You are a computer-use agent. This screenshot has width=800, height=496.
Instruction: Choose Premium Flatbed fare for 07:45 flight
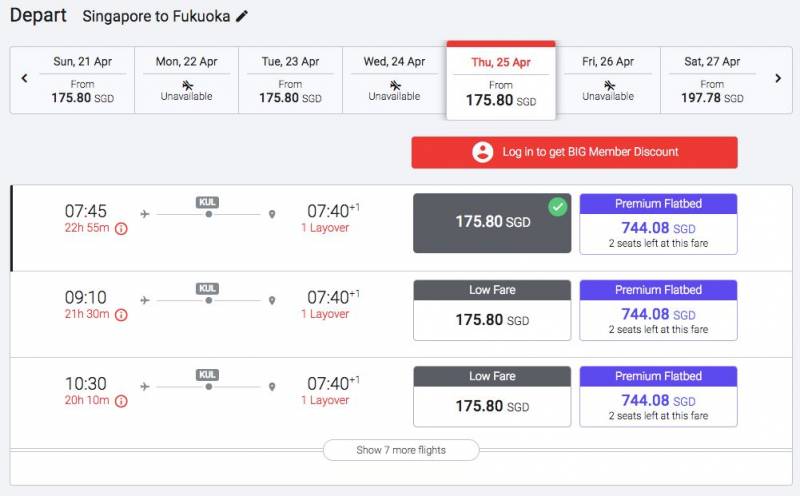(x=658, y=223)
